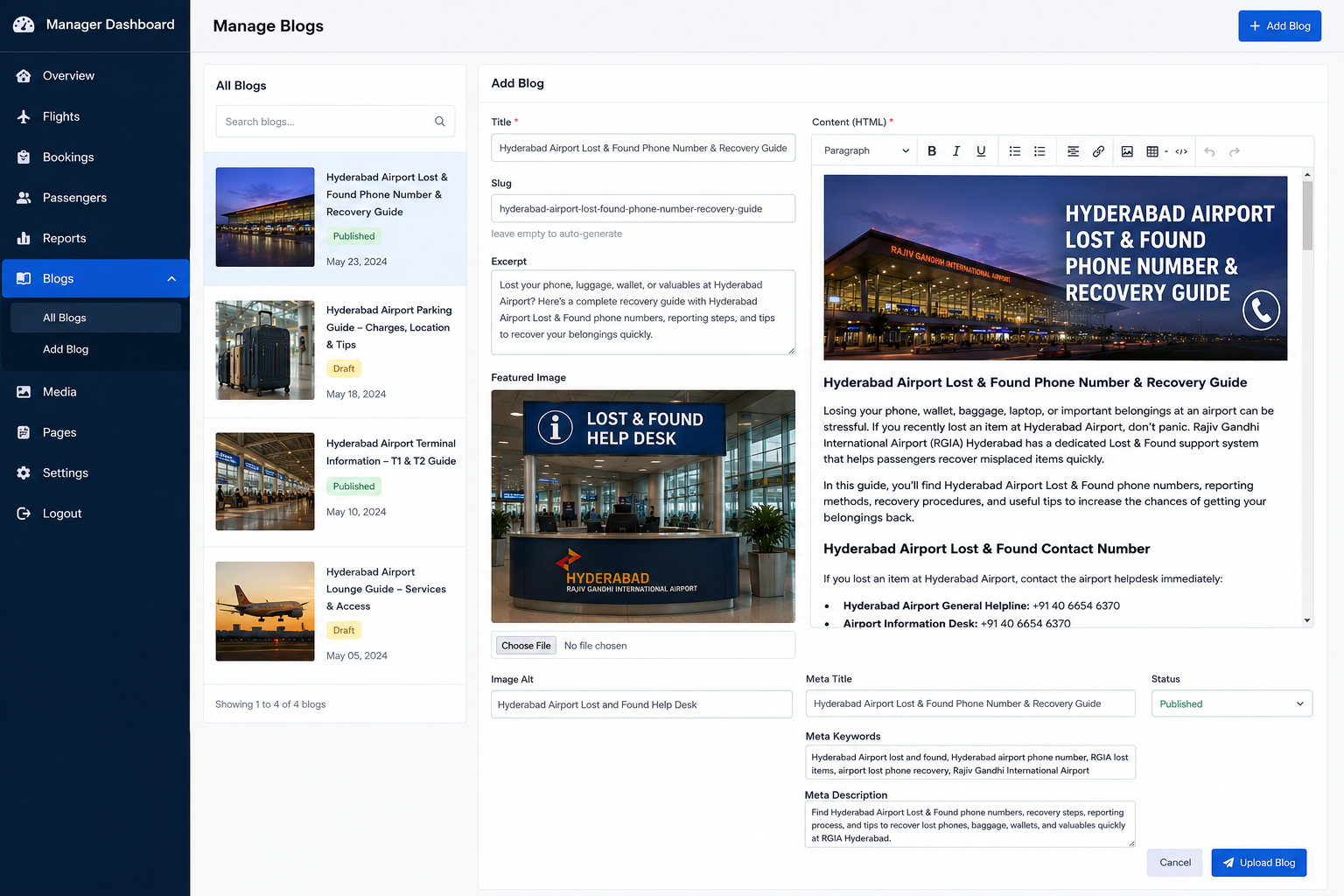Undo the last edit in the editor
This screenshot has height=896, width=1344.
pyautogui.click(x=1209, y=151)
